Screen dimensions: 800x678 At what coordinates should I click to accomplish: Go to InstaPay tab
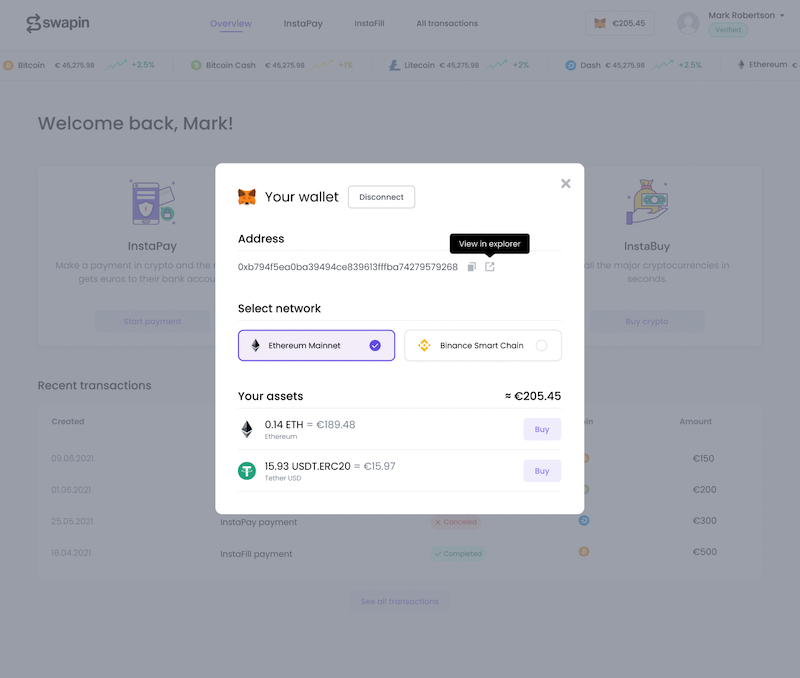tap(303, 23)
